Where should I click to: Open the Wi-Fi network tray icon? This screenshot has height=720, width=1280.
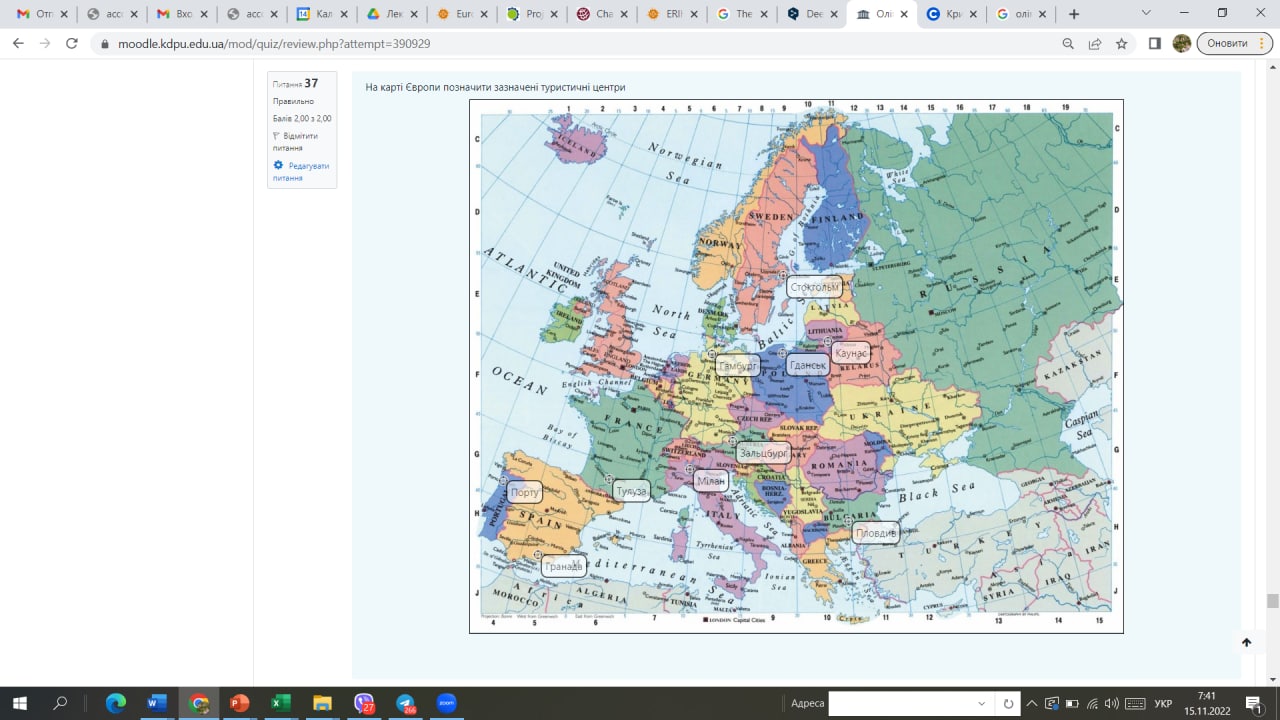tap(1092, 703)
